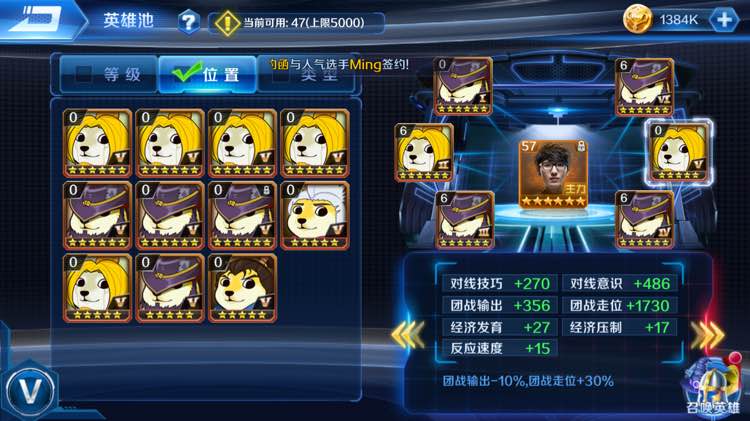Image resolution: width=750 pixels, height=421 pixels.
Task: Click the round V badge at bottom left
Action: click(31, 391)
